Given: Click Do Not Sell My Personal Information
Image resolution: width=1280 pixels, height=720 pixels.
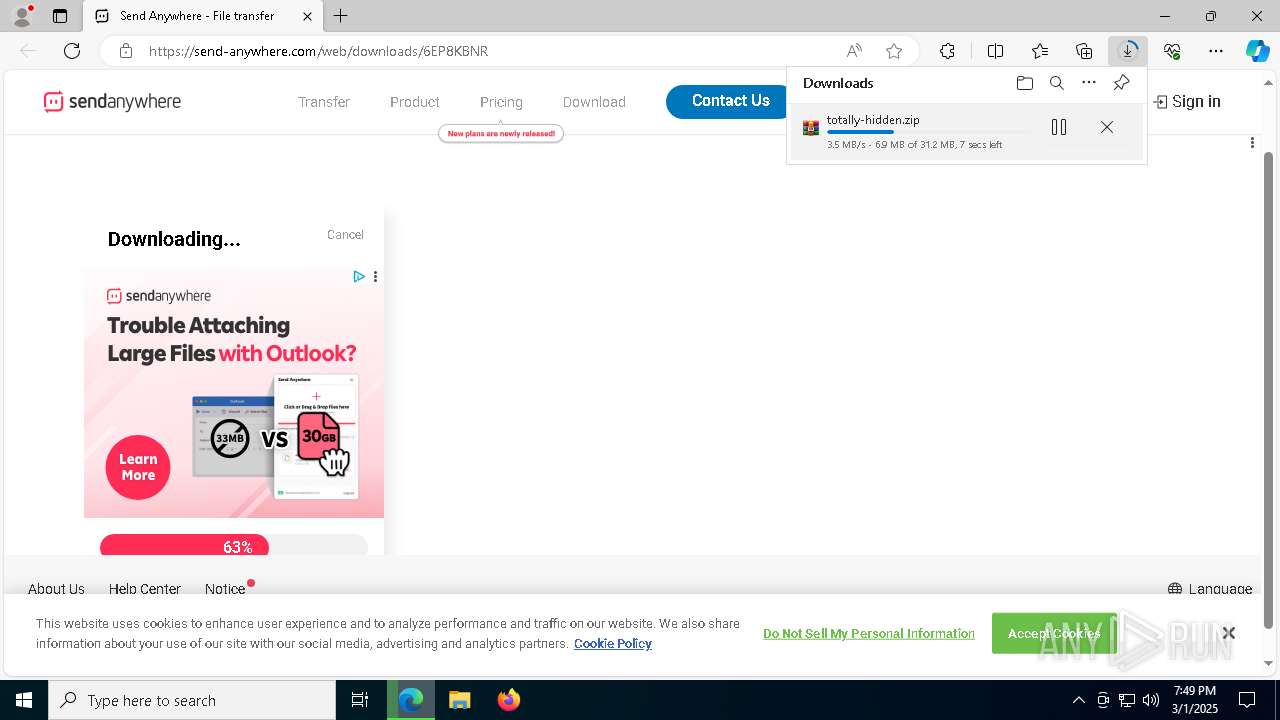Looking at the screenshot, I should (868, 634).
